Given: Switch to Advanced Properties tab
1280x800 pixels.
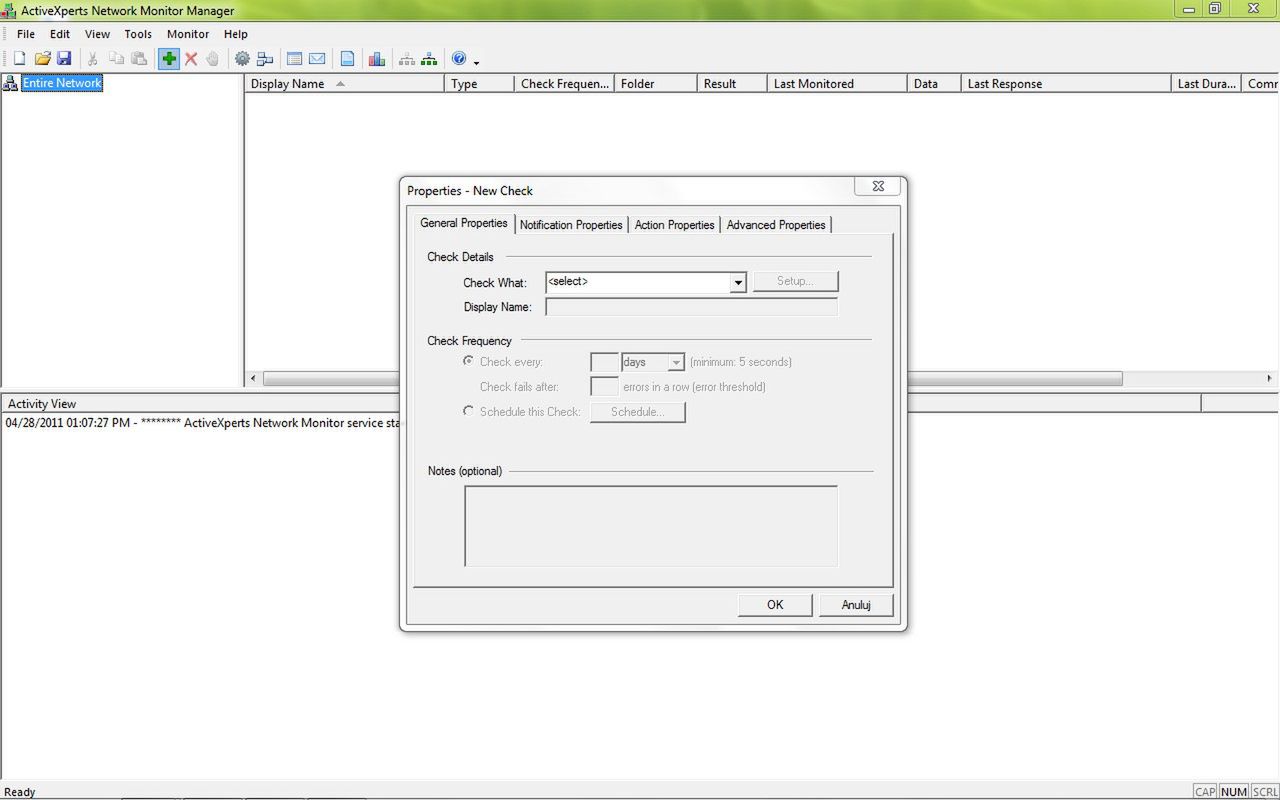Looking at the screenshot, I should point(776,225).
